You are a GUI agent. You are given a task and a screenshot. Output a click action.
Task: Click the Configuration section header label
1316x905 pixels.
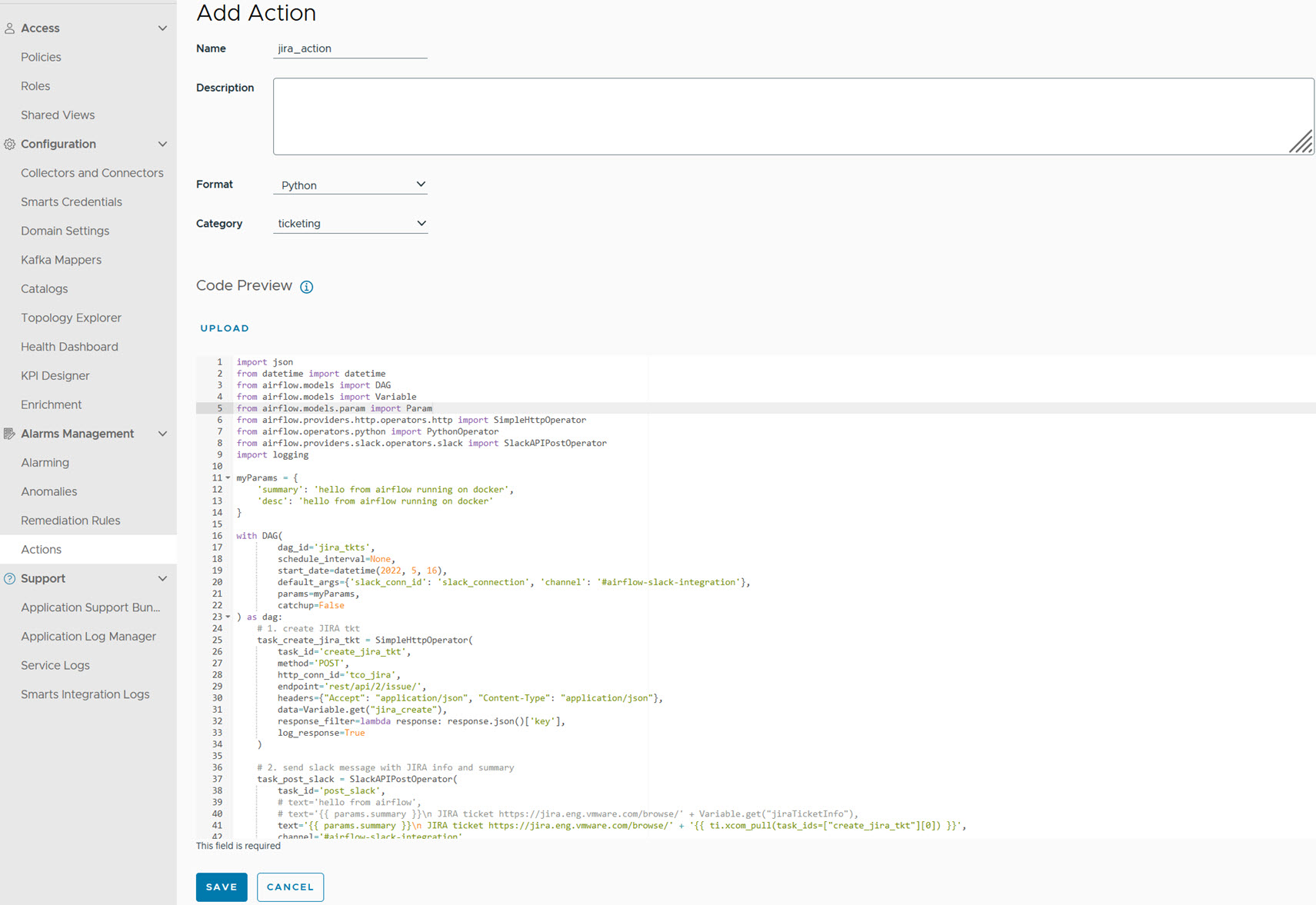click(58, 144)
